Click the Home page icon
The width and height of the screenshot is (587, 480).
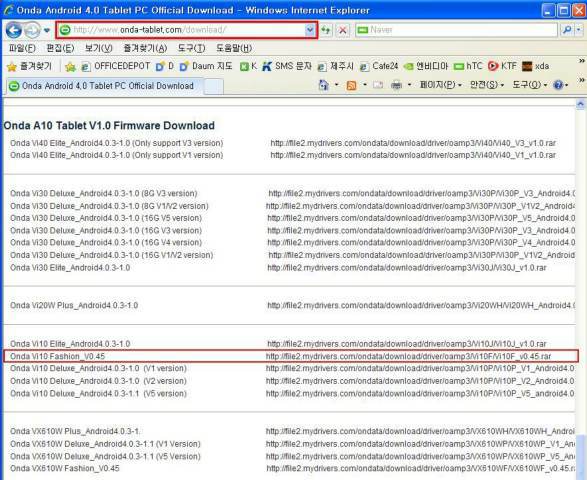[323, 85]
